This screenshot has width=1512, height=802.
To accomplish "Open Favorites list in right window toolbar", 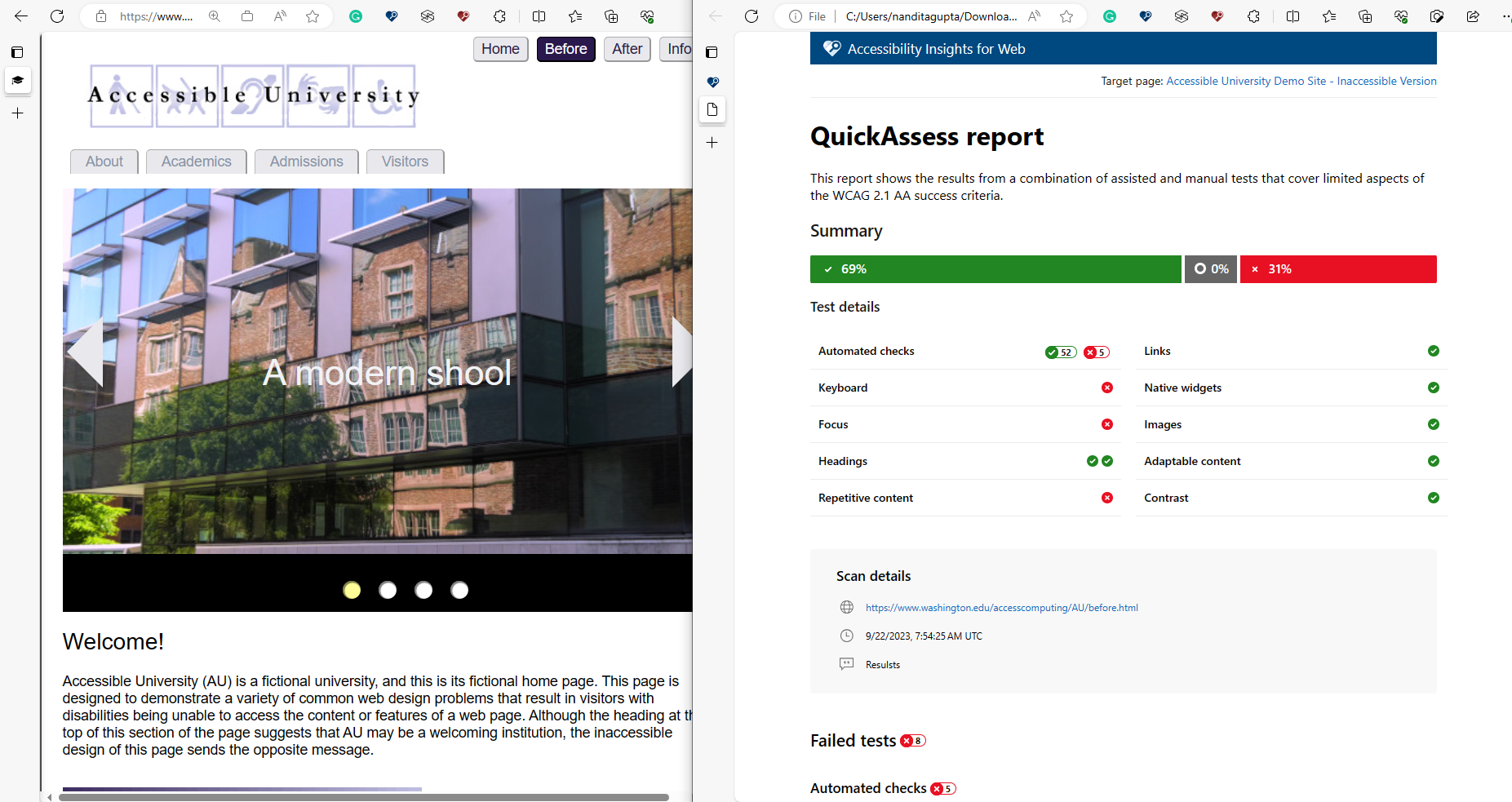I will (1329, 16).
